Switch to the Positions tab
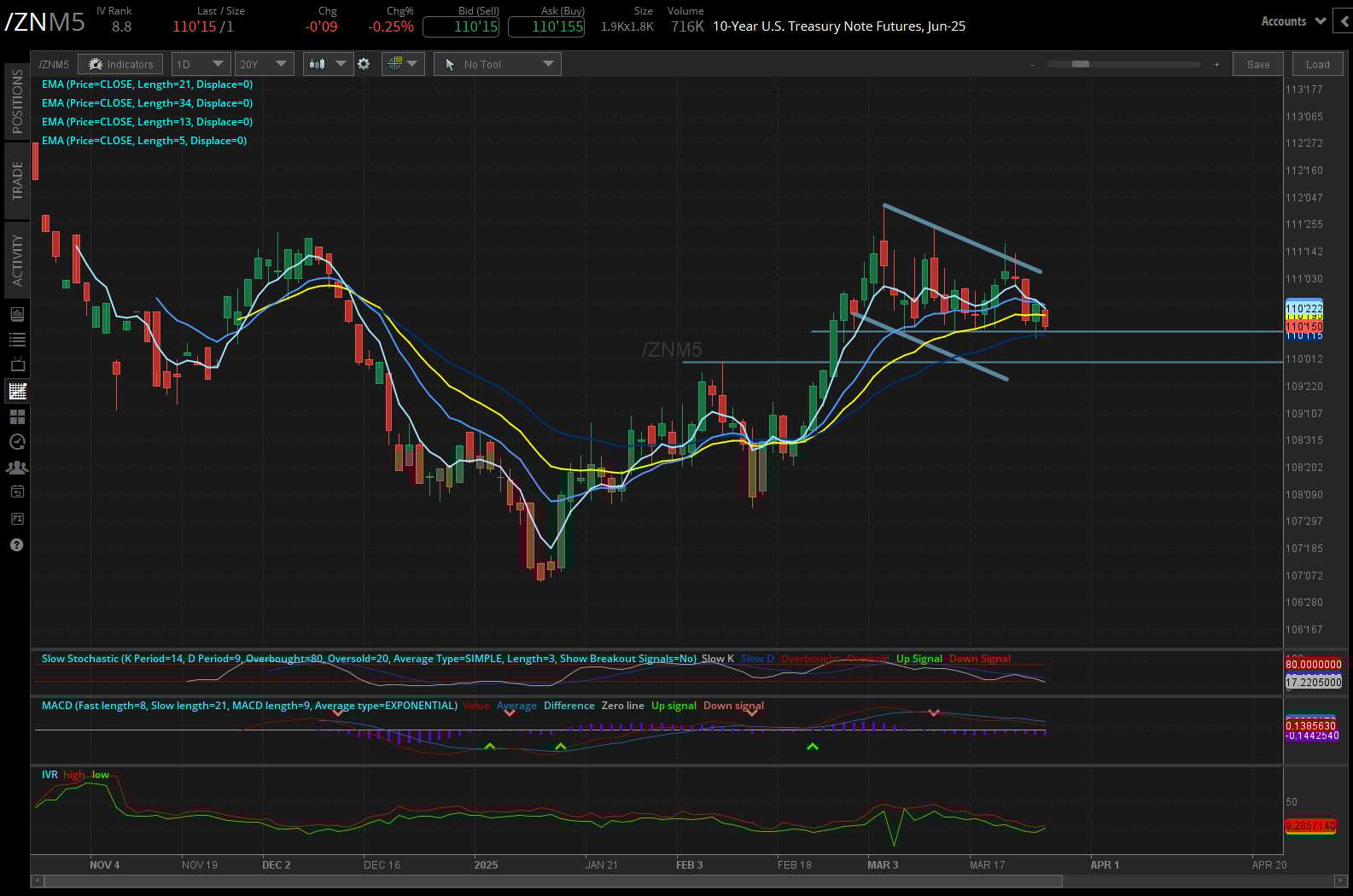1353x896 pixels. click(17, 102)
